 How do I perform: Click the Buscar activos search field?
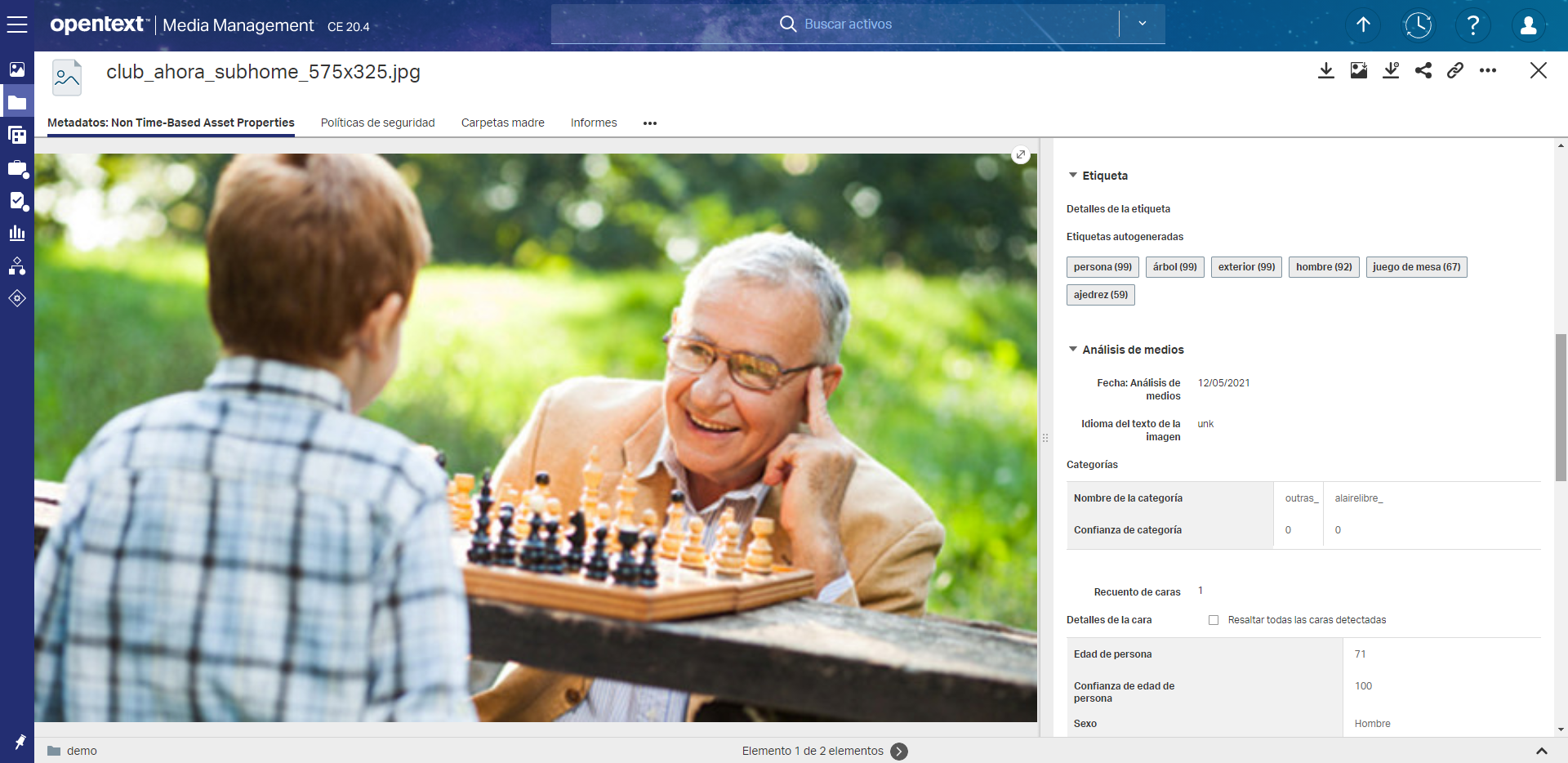[x=848, y=24]
